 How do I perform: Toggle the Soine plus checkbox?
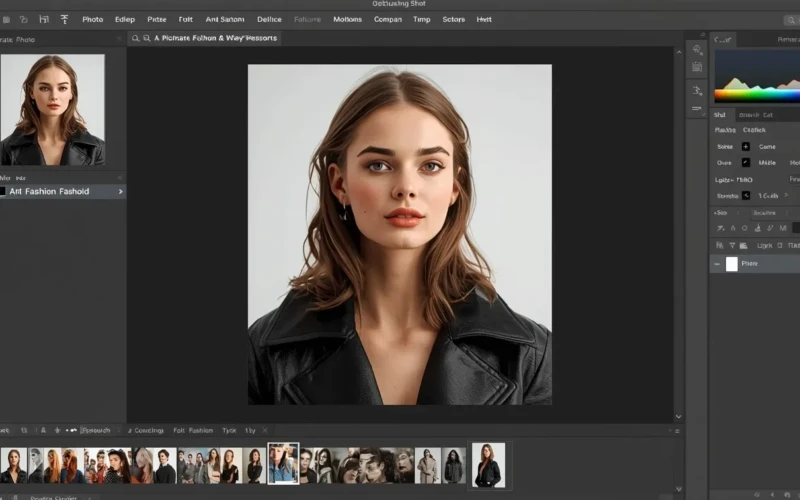click(745, 147)
